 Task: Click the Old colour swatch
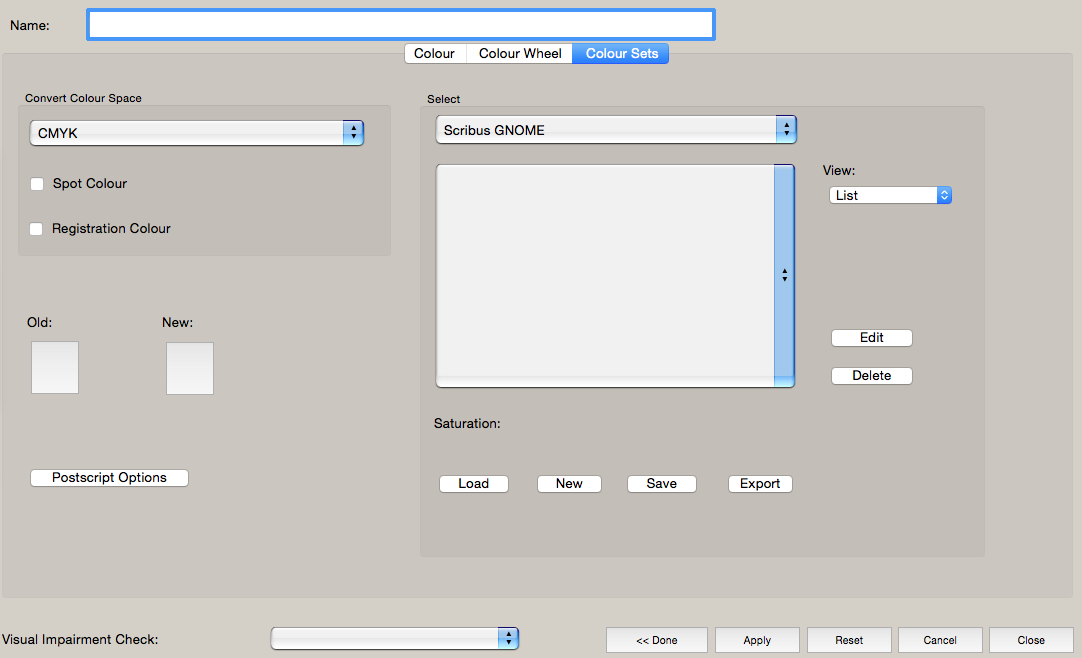[x=55, y=368]
